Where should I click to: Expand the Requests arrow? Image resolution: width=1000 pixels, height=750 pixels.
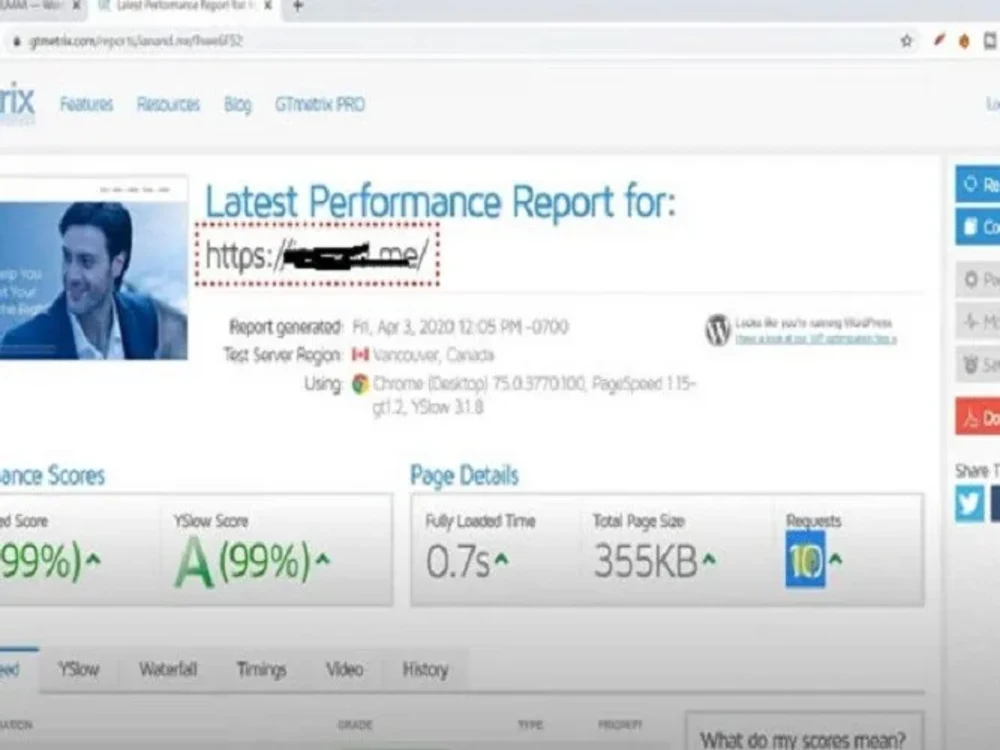pos(835,559)
